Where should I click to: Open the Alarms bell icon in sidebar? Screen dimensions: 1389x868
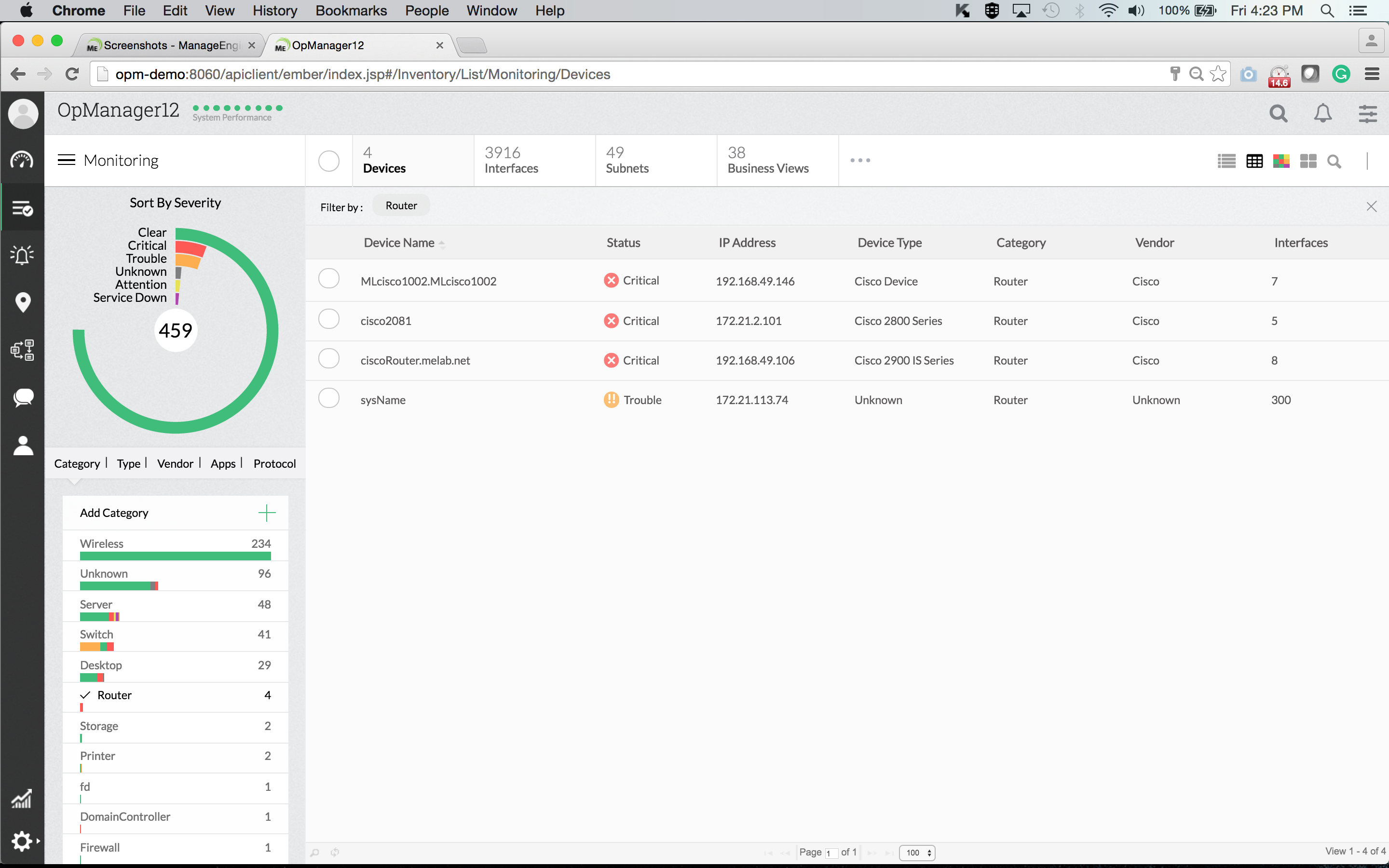[22, 254]
